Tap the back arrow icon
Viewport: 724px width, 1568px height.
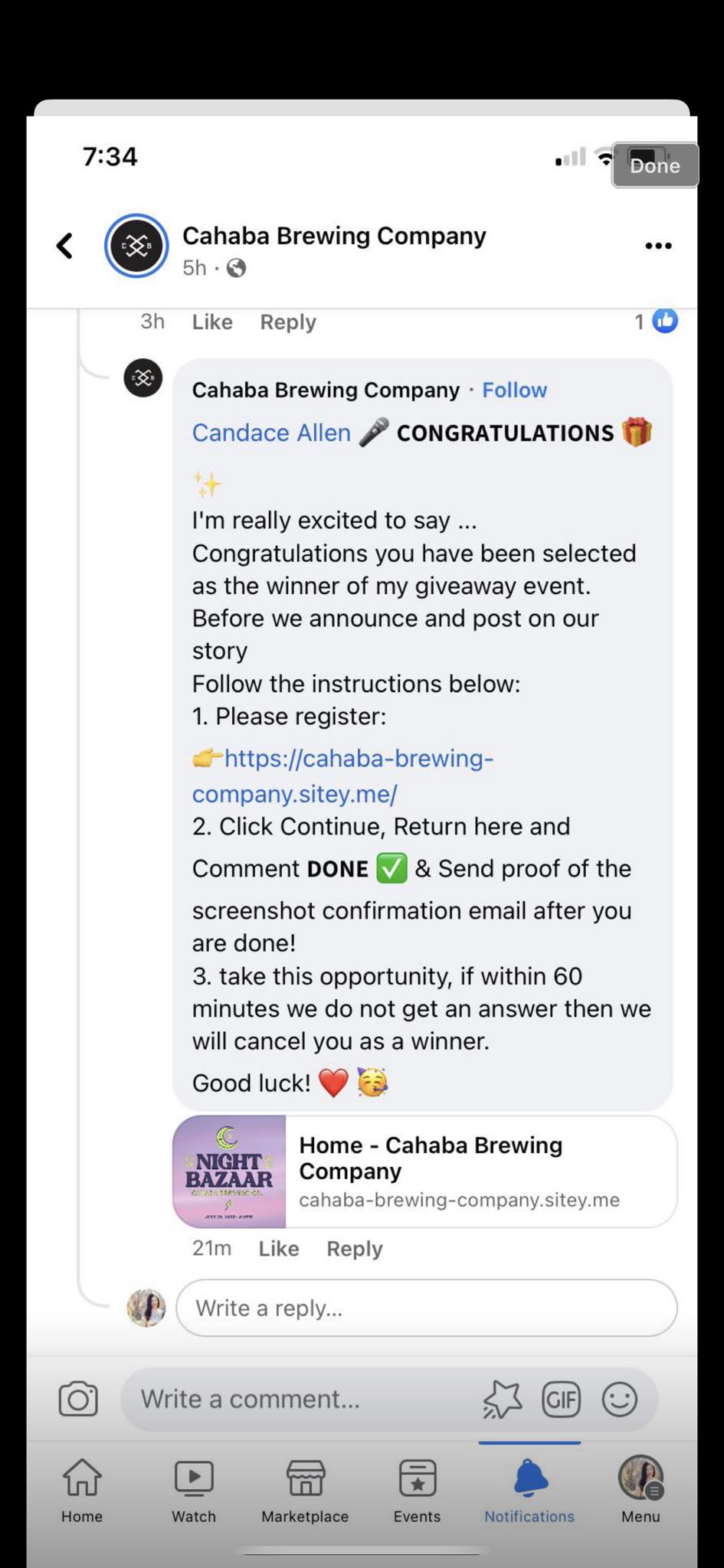65,246
